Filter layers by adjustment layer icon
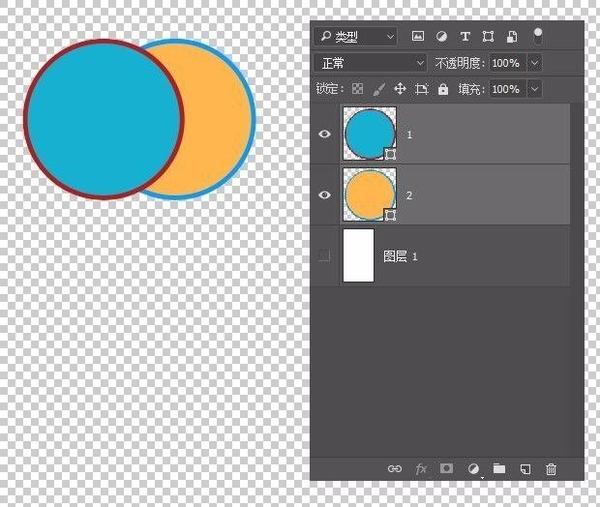600x507 pixels. (441, 36)
